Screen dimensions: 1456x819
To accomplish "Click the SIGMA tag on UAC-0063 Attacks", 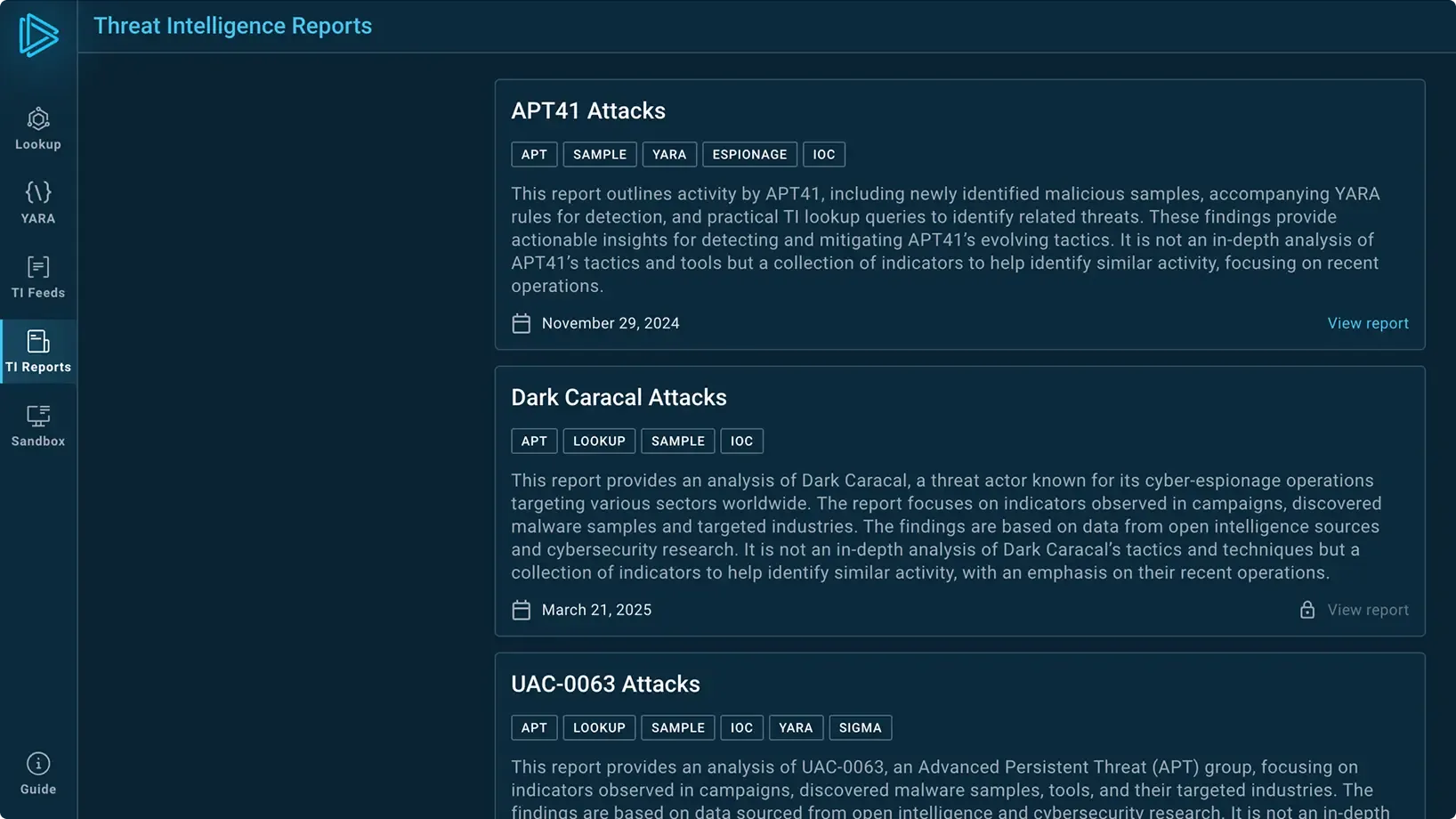I will click(x=860, y=727).
